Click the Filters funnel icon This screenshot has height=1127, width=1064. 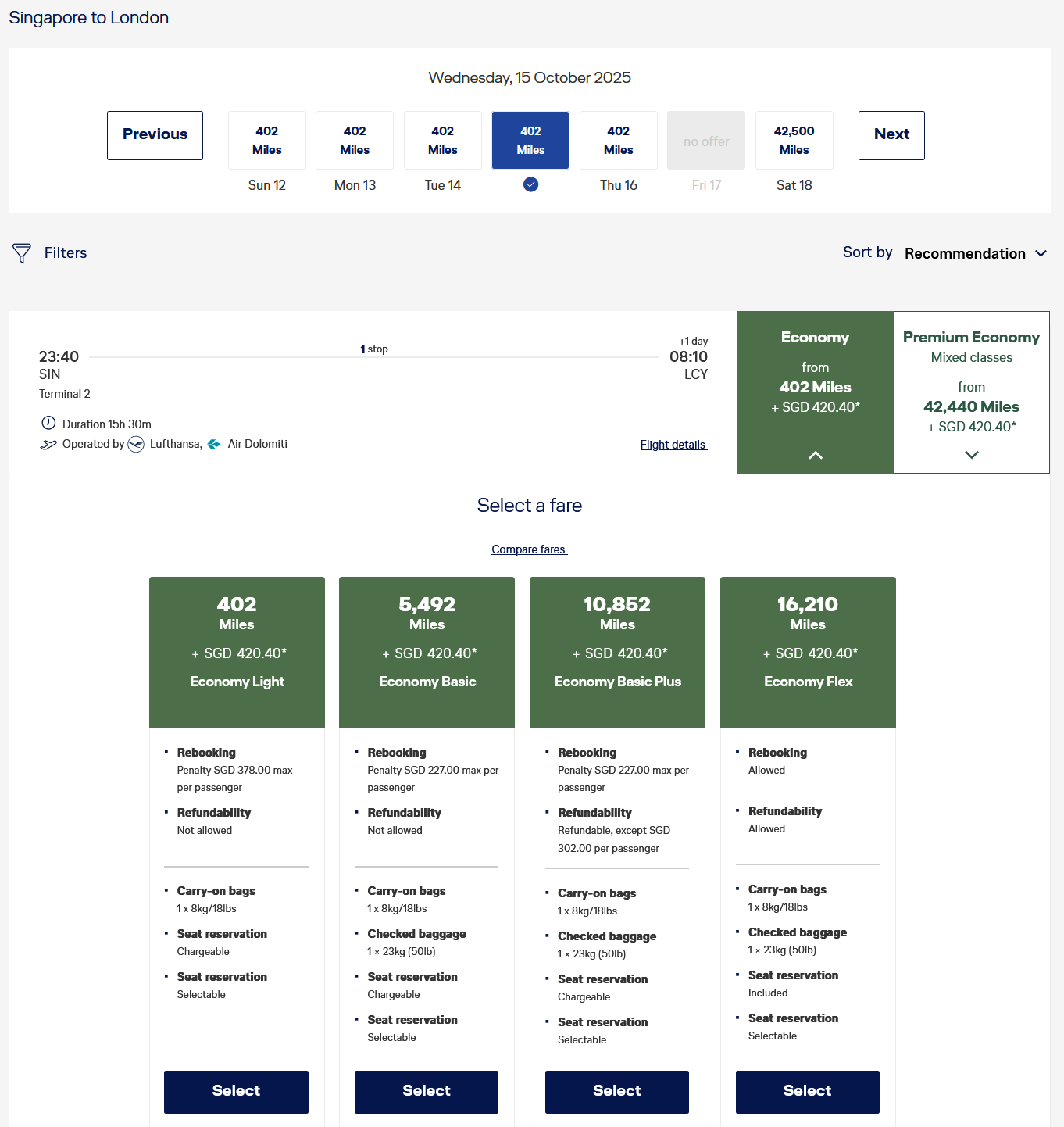[x=22, y=253]
